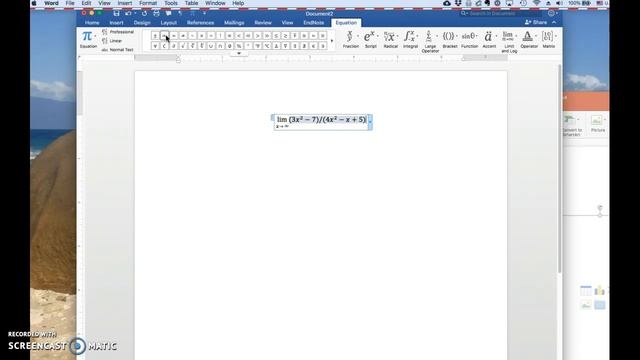640x360 pixels.
Task: Insert the square root symbol
Action: click(183, 46)
